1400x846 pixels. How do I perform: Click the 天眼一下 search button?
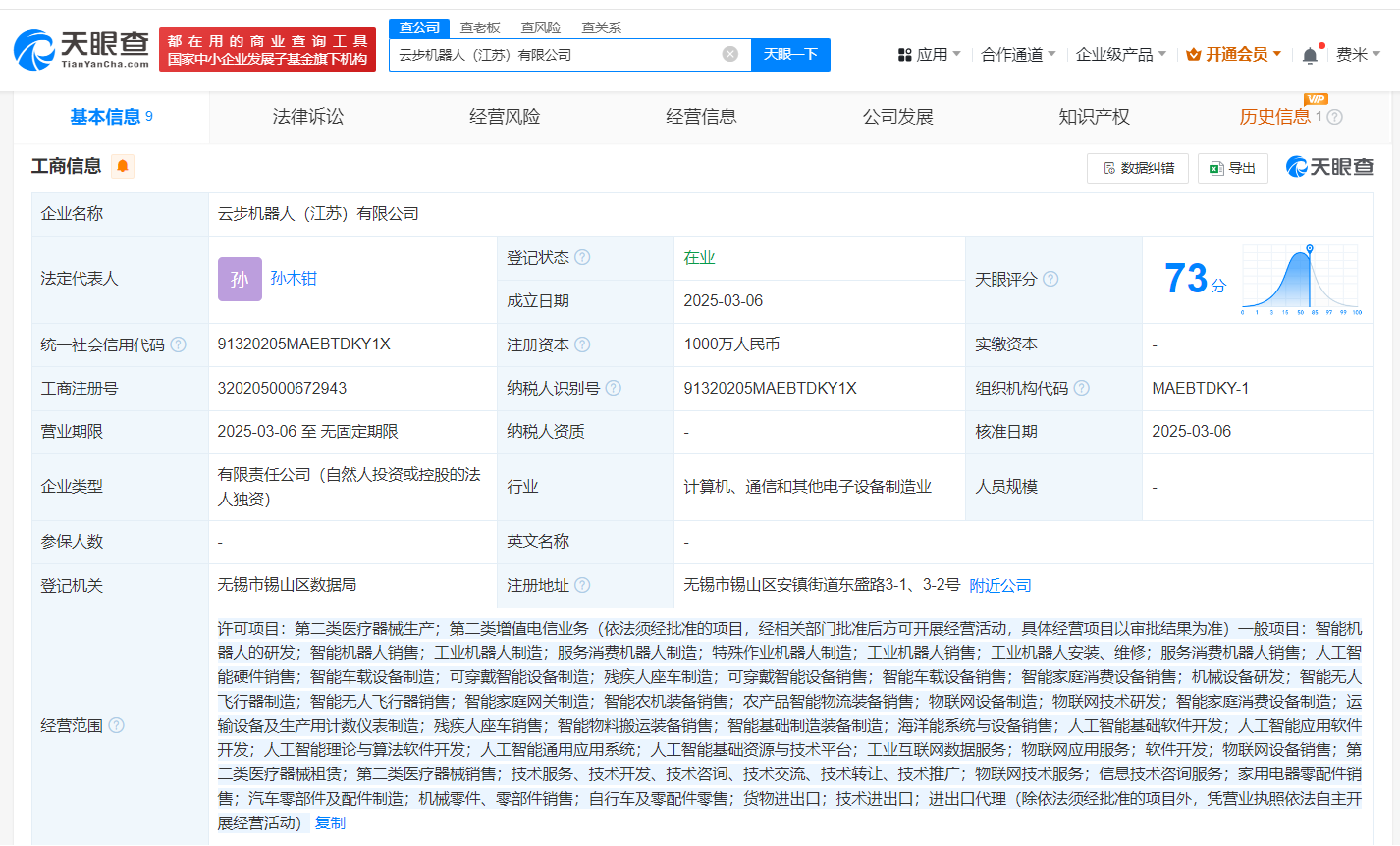[x=790, y=55]
